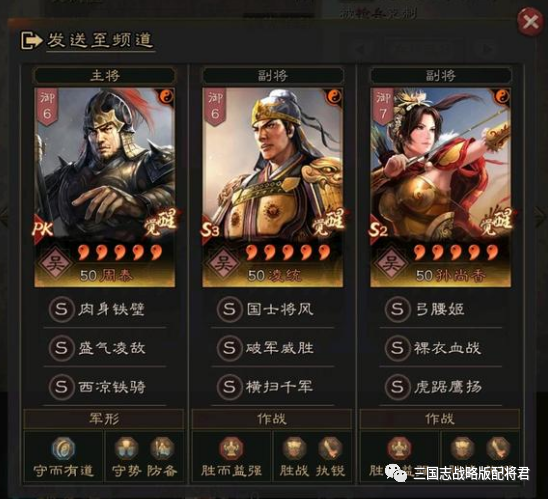Select the 凌统 general card portrait
The image size is (548, 499).
point(273,187)
